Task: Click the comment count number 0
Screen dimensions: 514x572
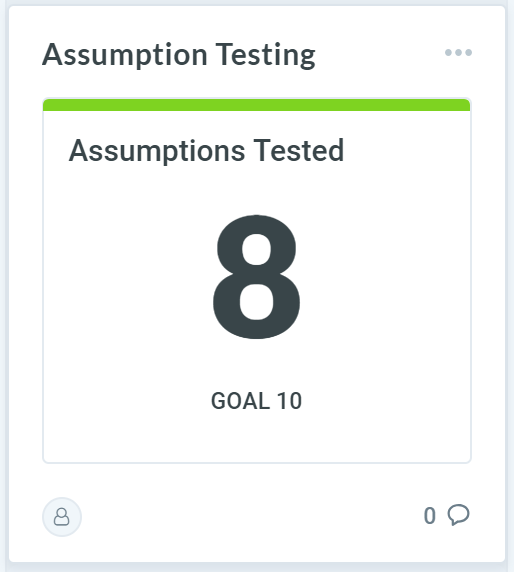Action: 429,516
